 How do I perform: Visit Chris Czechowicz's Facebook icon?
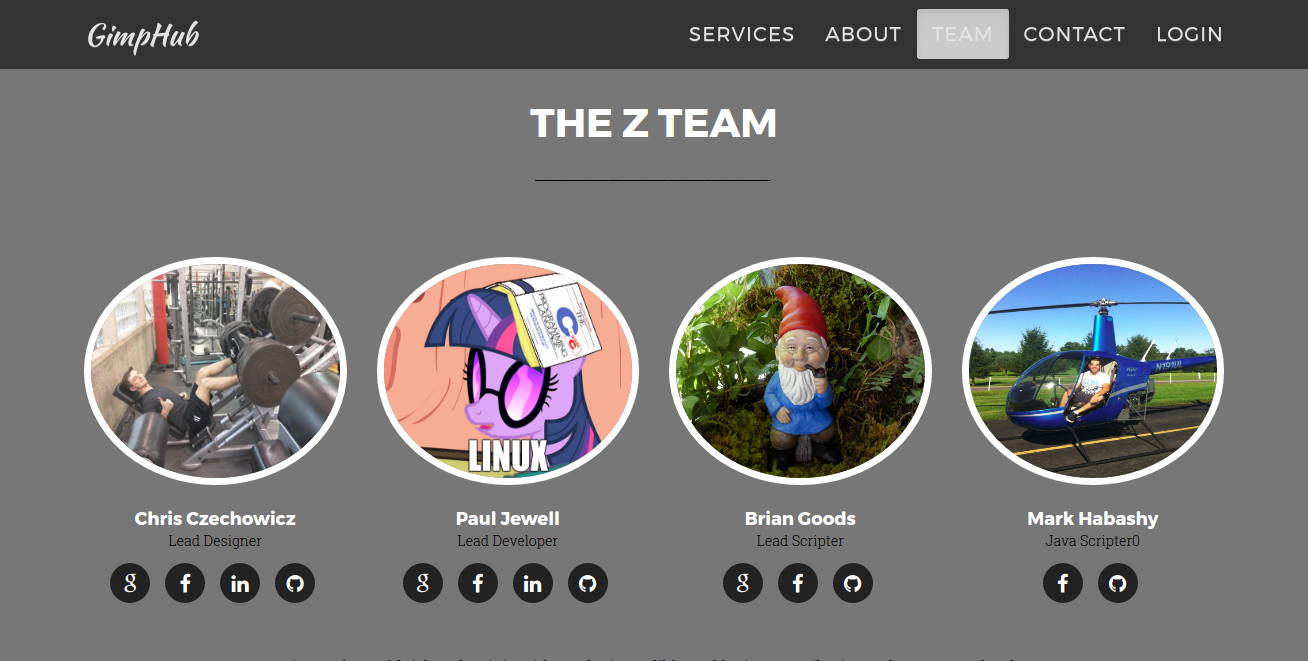(185, 583)
